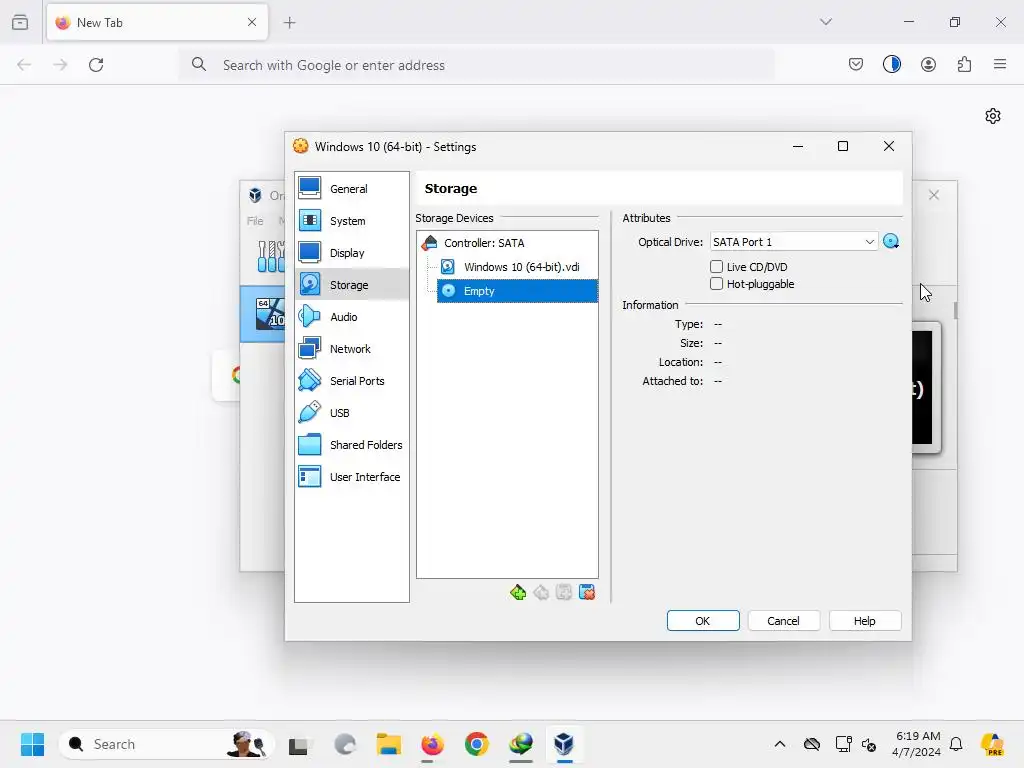Open Google Chrome from the taskbar

(x=477, y=744)
